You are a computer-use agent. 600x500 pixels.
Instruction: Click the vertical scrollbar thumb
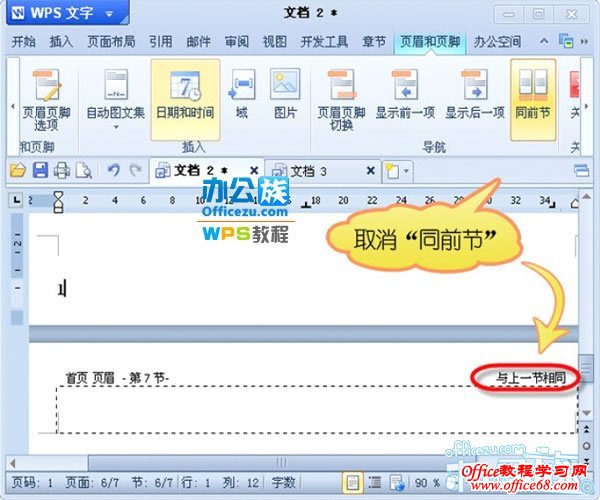coord(586,367)
